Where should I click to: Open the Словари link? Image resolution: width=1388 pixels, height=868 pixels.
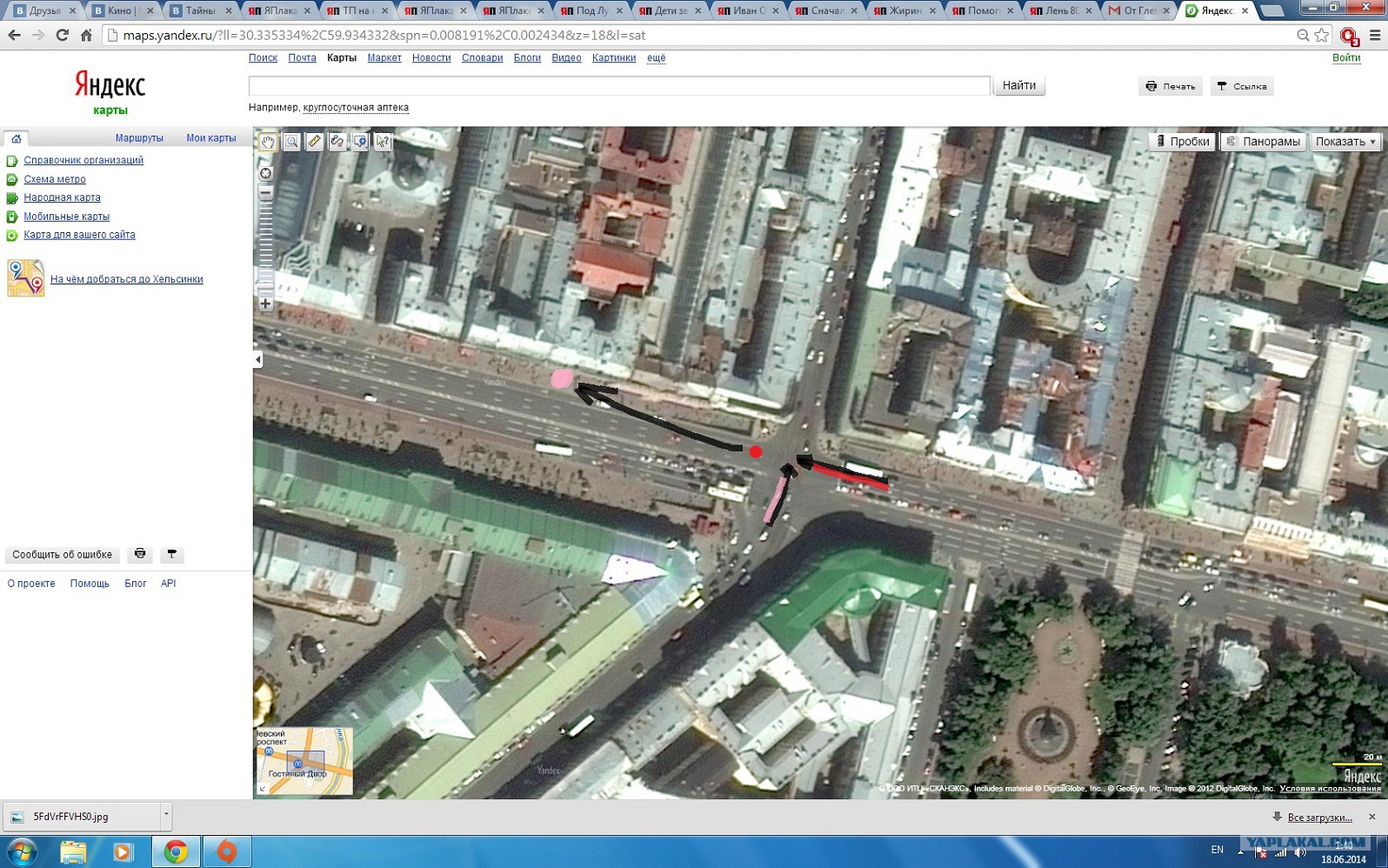point(482,58)
